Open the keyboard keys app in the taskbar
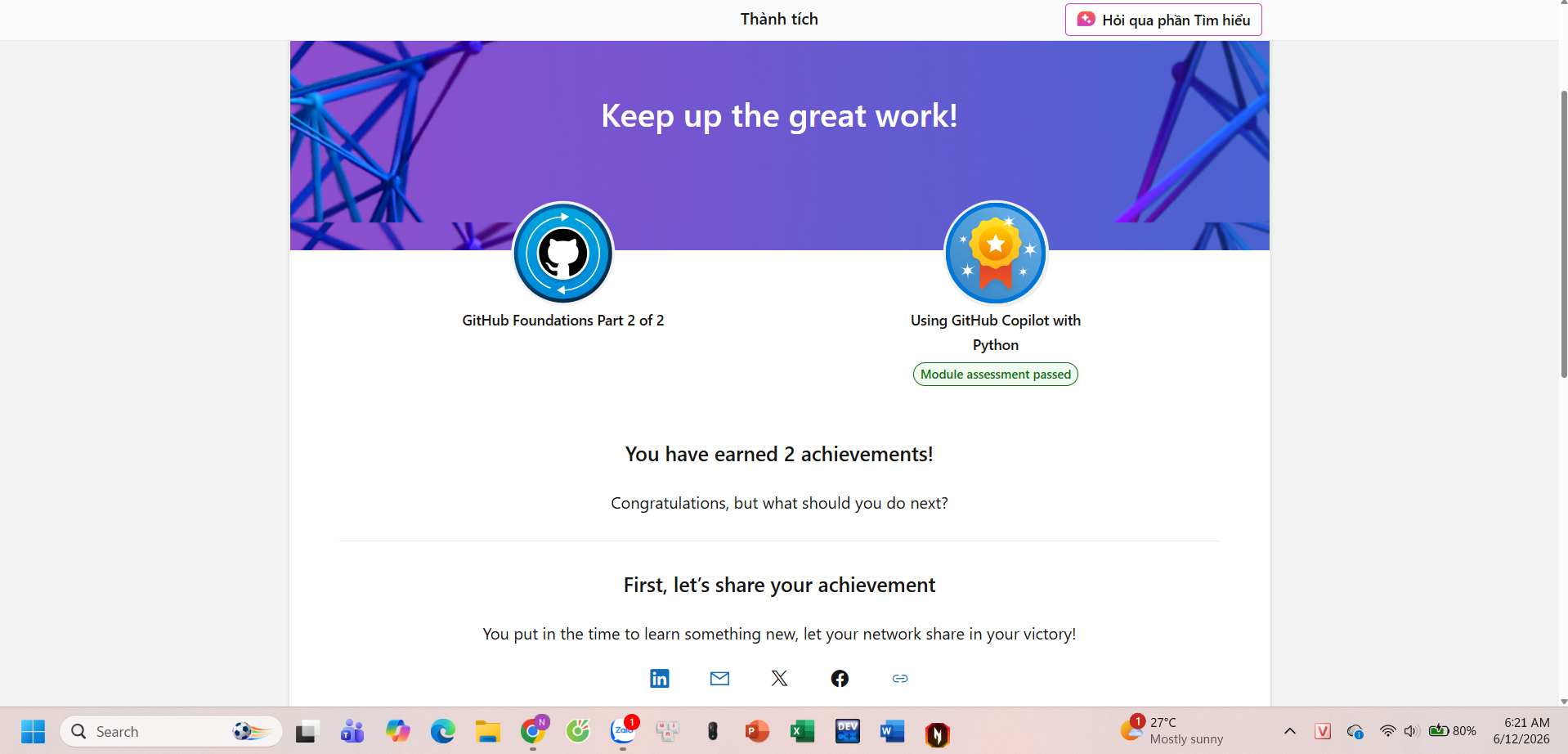This screenshot has width=1568, height=754. (x=668, y=731)
